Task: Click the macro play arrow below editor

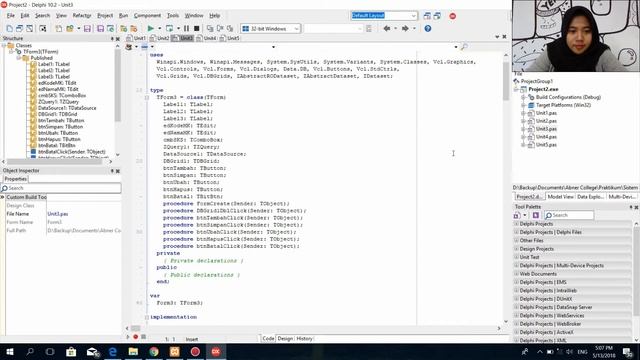Action: click(128, 337)
